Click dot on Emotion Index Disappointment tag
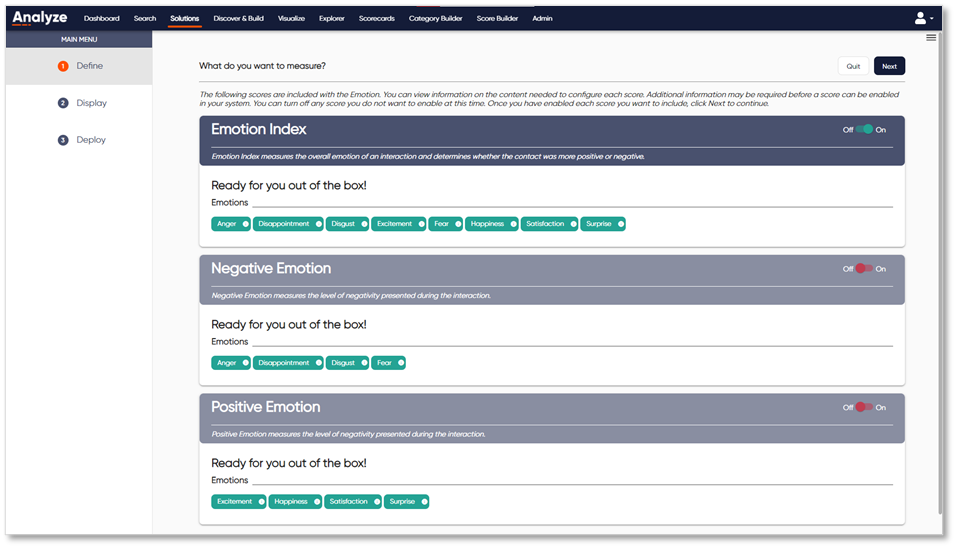 [318, 224]
